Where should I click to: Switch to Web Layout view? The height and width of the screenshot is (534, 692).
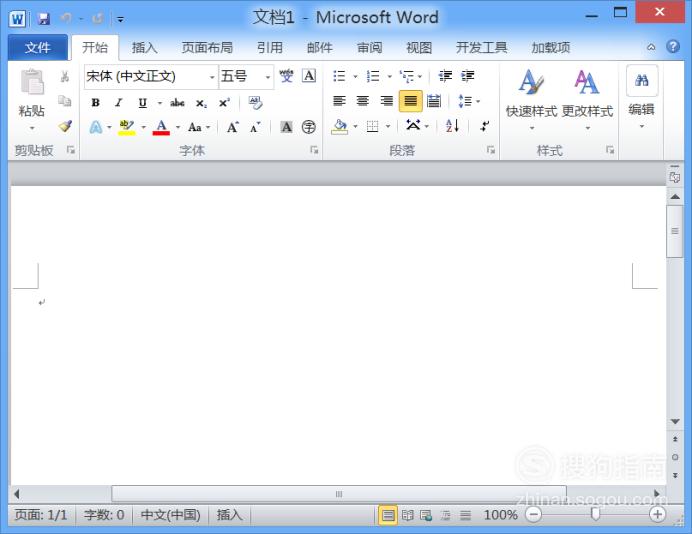coord(426,515)
